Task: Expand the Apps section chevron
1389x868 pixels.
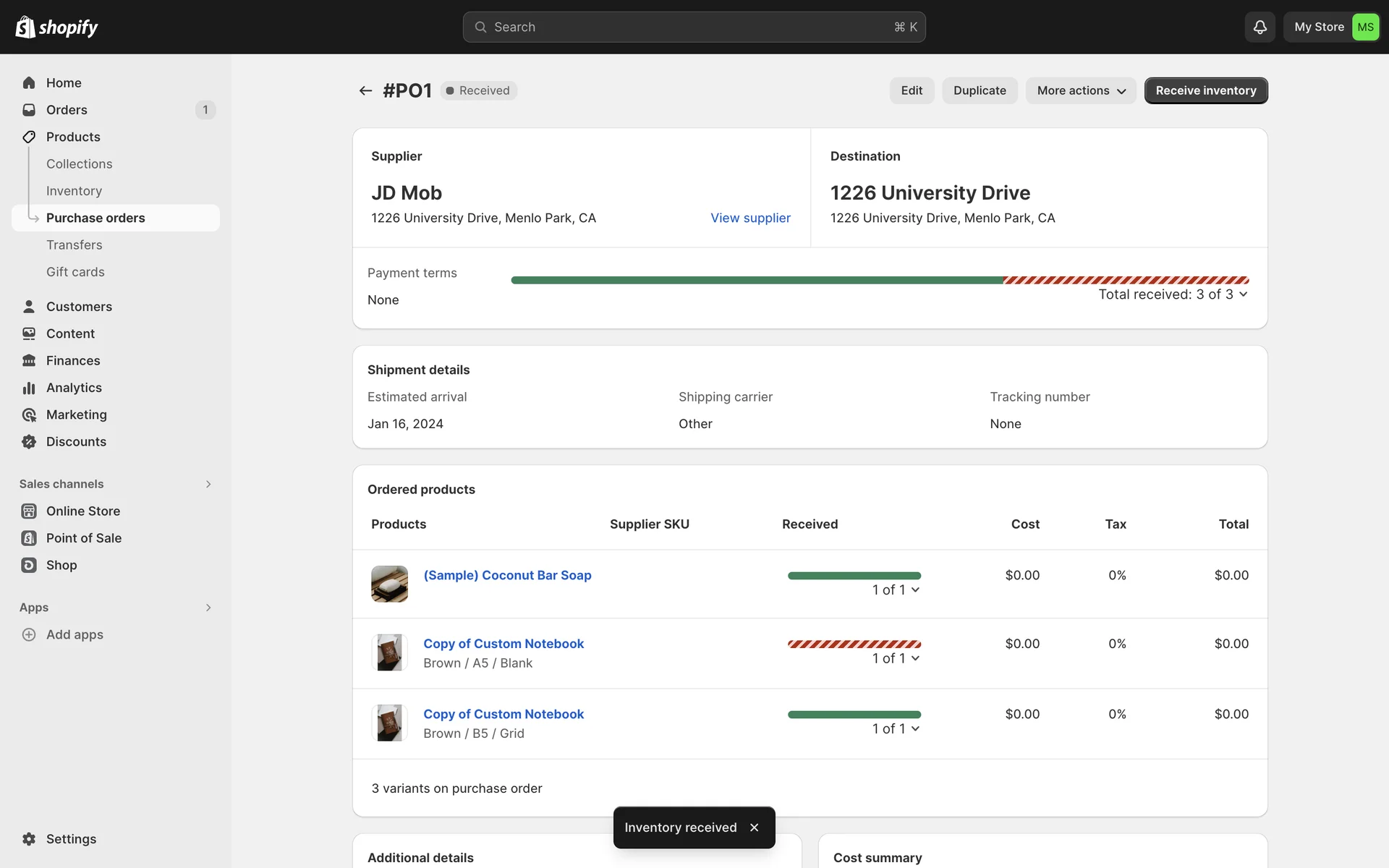Action: click(x=208, y=608)
